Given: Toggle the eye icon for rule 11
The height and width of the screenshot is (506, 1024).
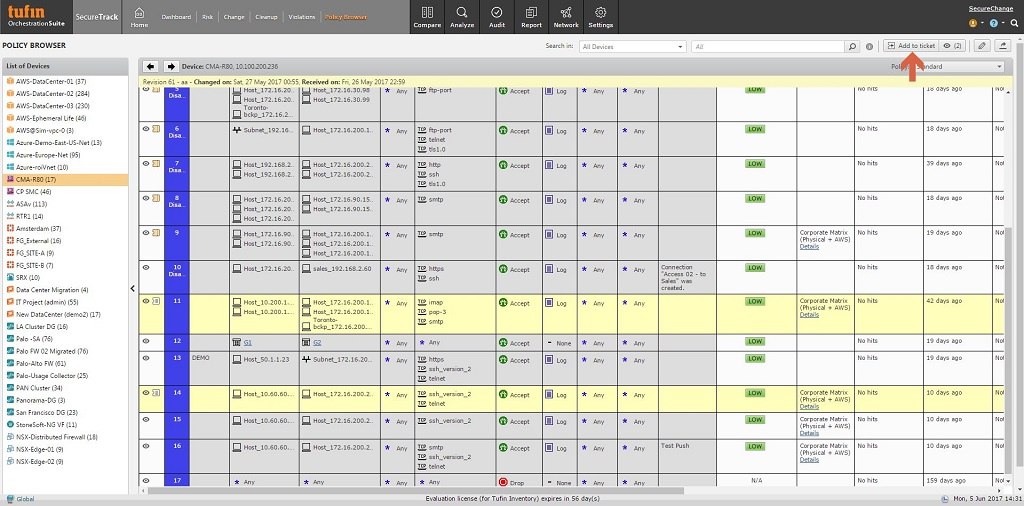Looking at the screenshot, I should tap(146, 302).
